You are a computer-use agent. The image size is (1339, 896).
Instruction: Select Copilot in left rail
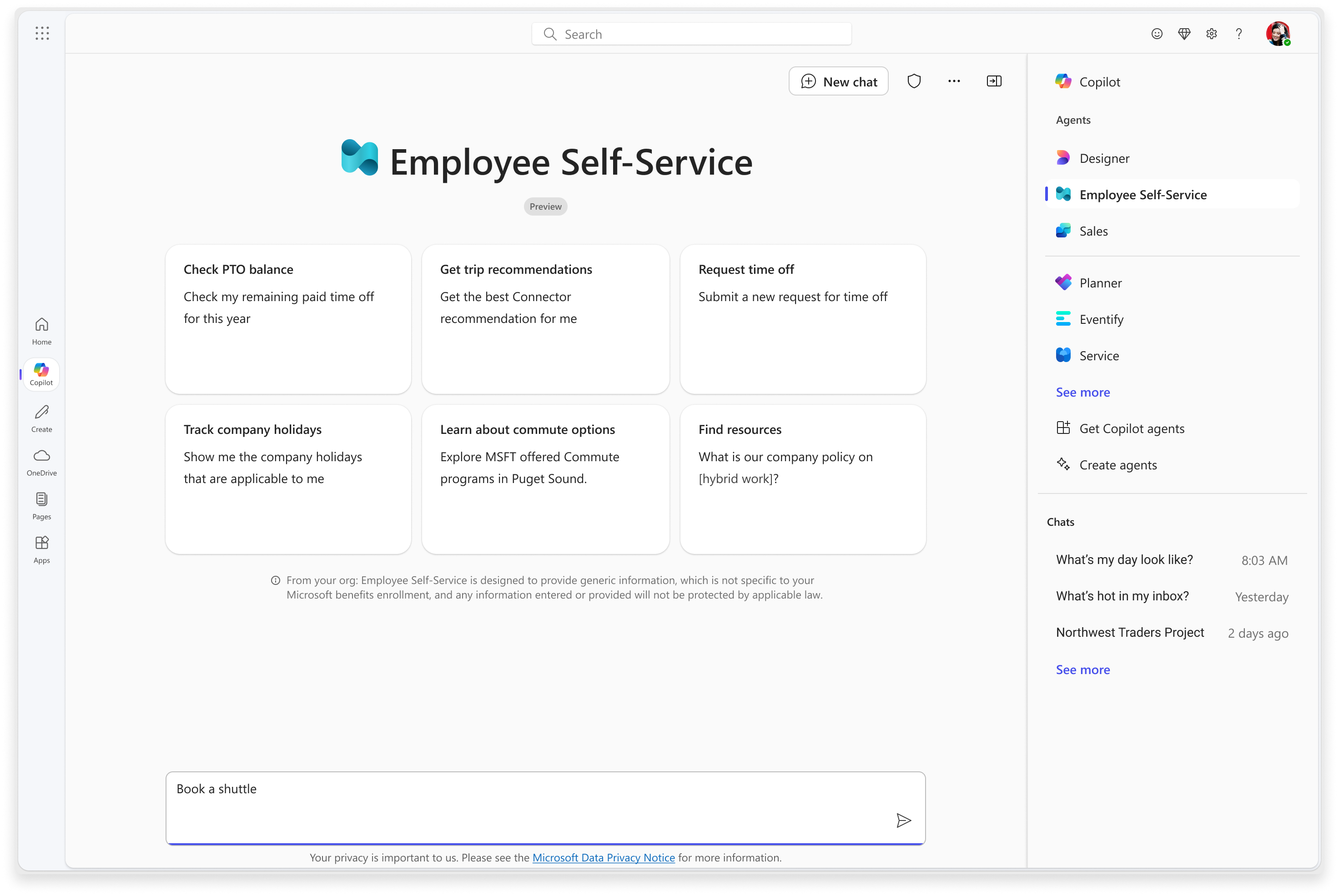click(41, 374)
